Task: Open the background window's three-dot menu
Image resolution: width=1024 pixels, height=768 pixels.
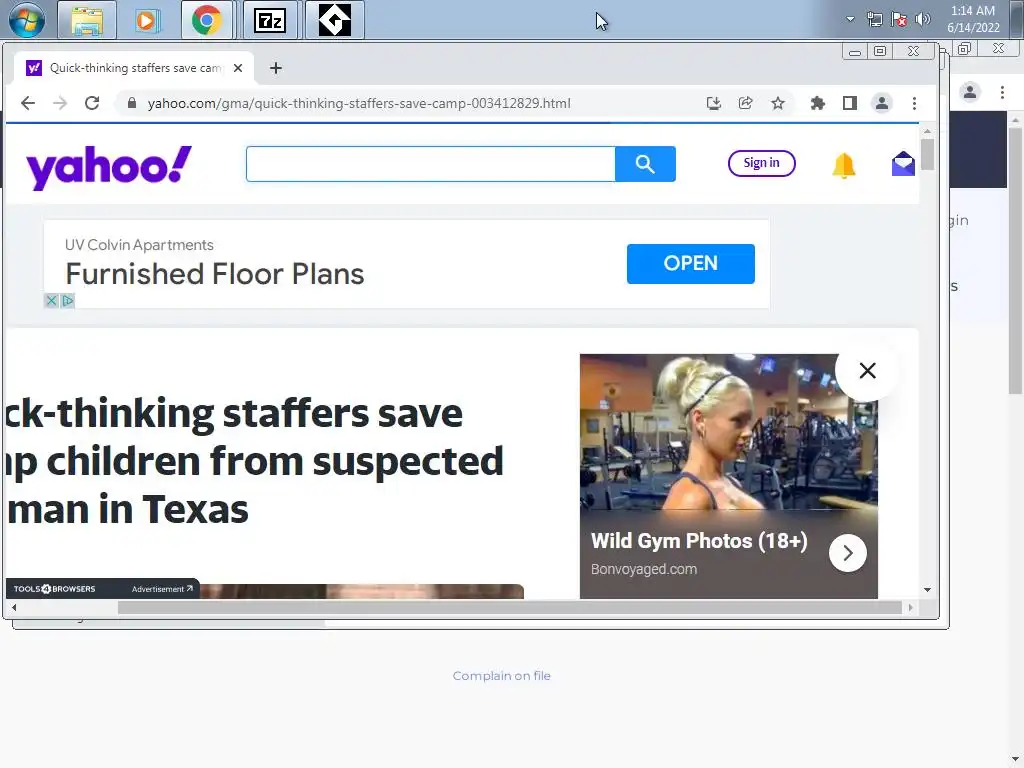Action: pyautogui.click(x=1002, y=92)
